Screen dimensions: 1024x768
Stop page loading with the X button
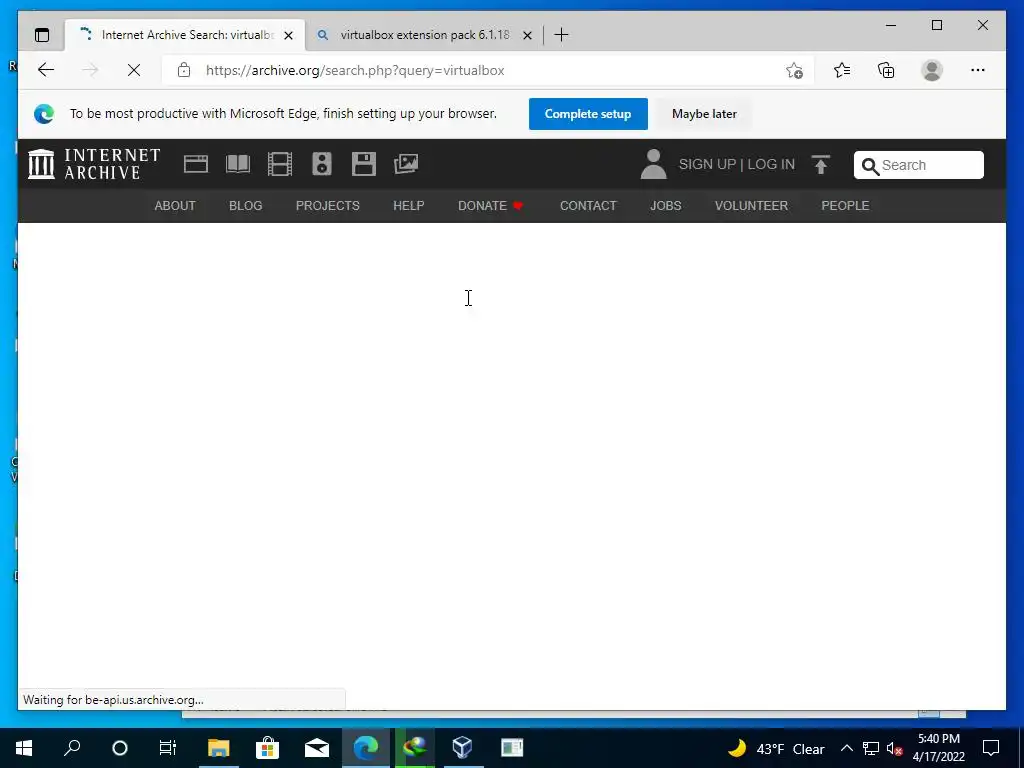[x=134, y=70]
